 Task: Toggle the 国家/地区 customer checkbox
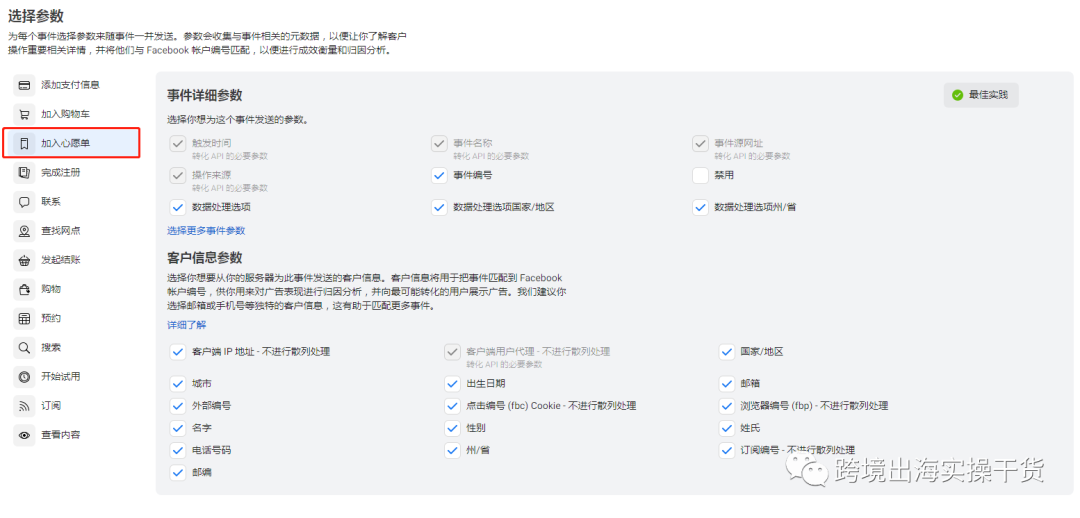[727, 352]
